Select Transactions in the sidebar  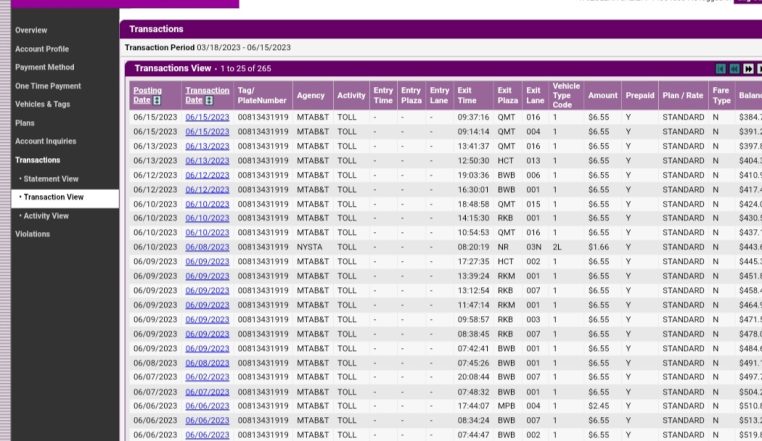click(37, 160)
